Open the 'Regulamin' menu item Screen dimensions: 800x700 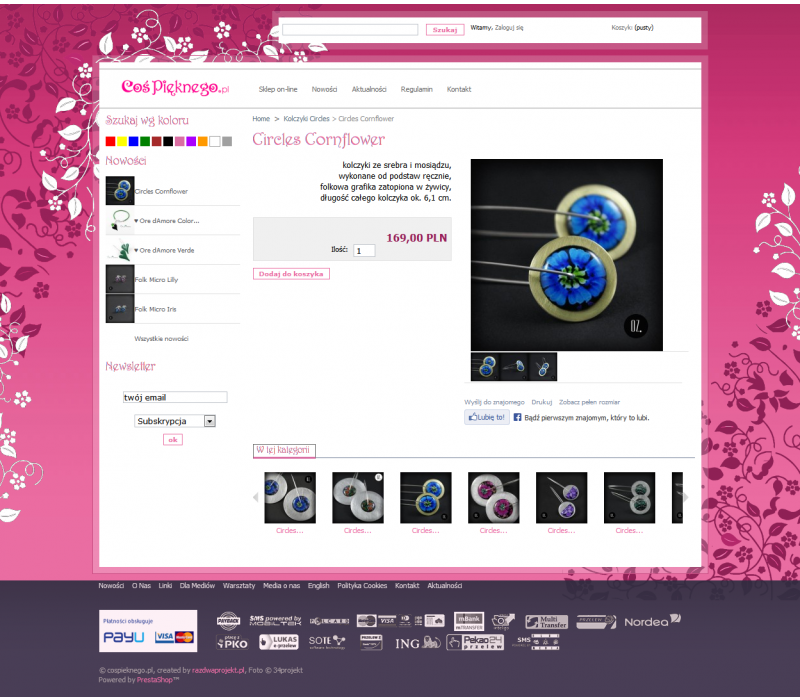pos(416,89)
